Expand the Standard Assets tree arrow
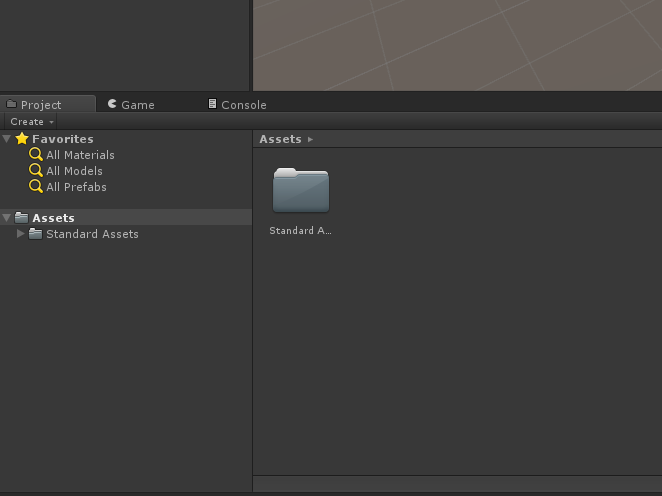662x496 pixels. click(x=20, y=233)
